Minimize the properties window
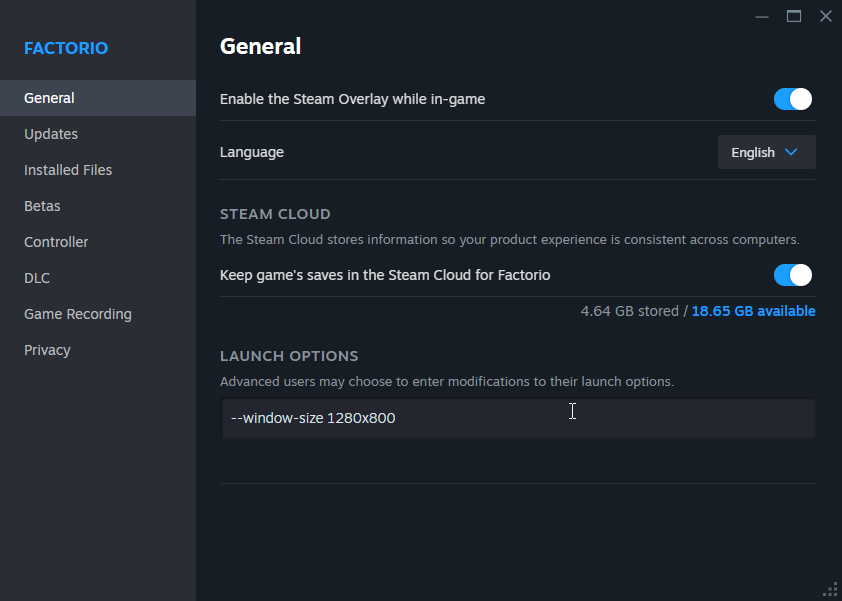This screenshot has width=842, height=601. tap(762, 16)
